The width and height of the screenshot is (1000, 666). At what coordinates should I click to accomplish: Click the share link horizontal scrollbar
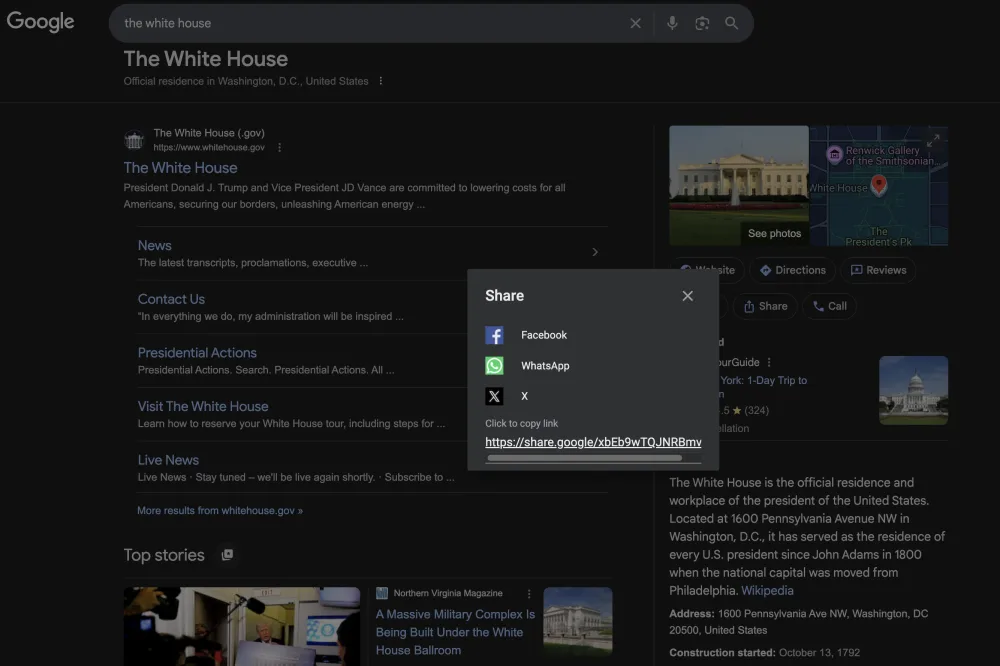click(x=584, y=458)
